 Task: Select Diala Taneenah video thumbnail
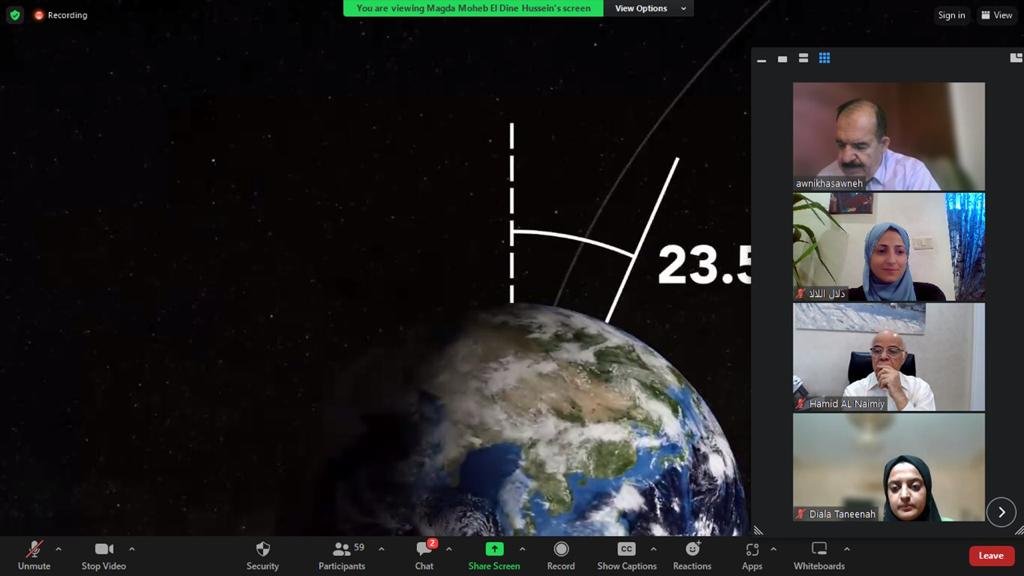[889, 468]
